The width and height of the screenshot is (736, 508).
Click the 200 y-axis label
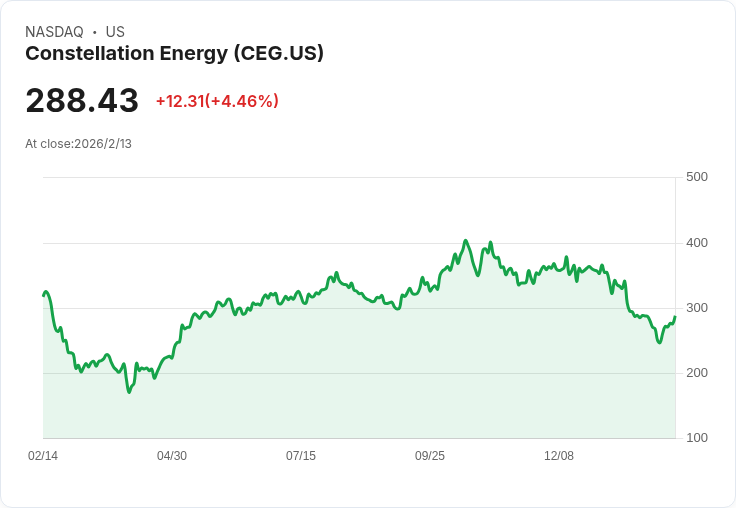click(x=697, y=373)
